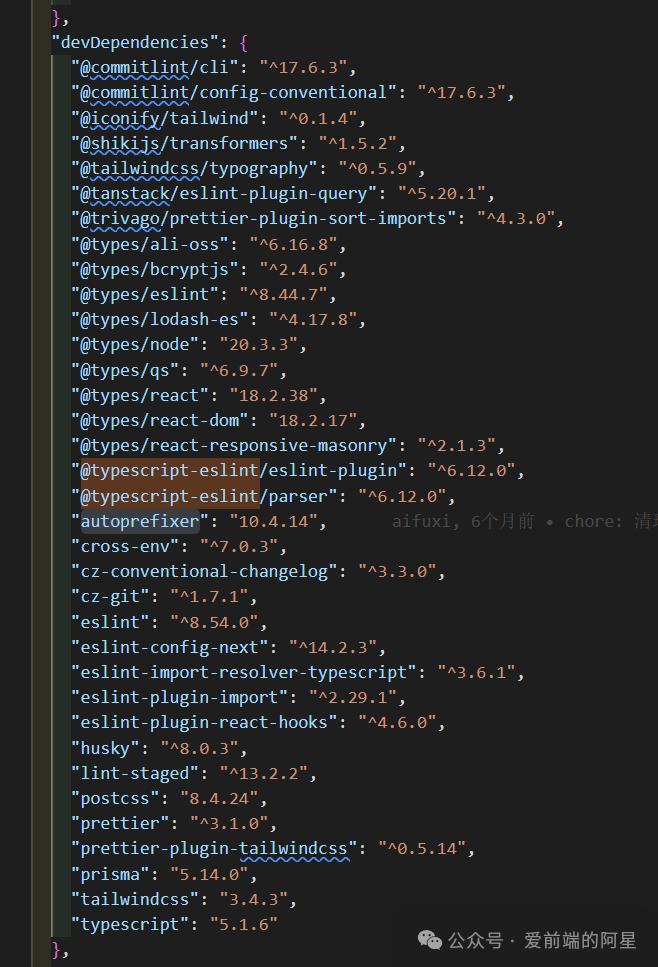Click the opening brace after devDependencies
The width and height of the screenshot is (658, 967).
(x=243, y=43)
